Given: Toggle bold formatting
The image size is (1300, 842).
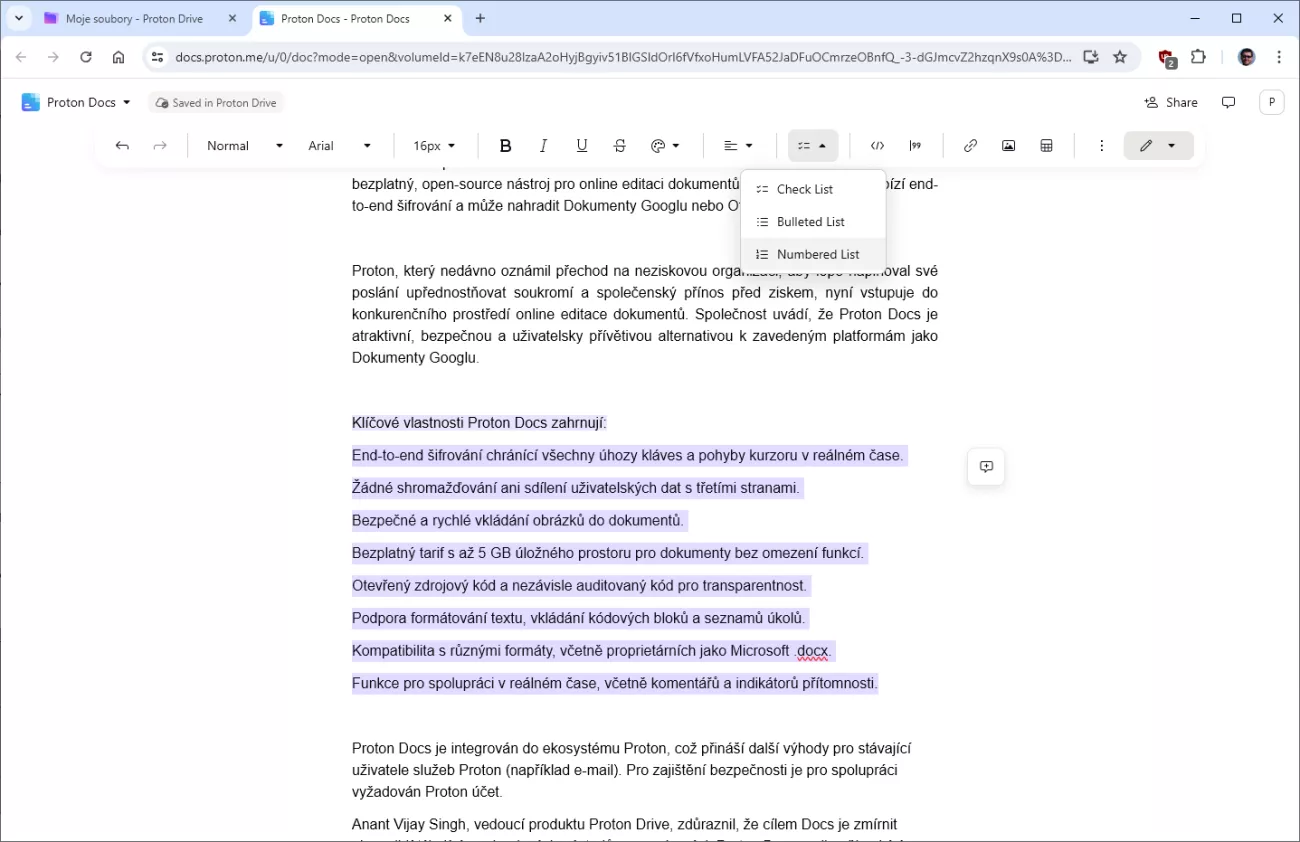Looking at the screenshot, I should coord(505,146).
